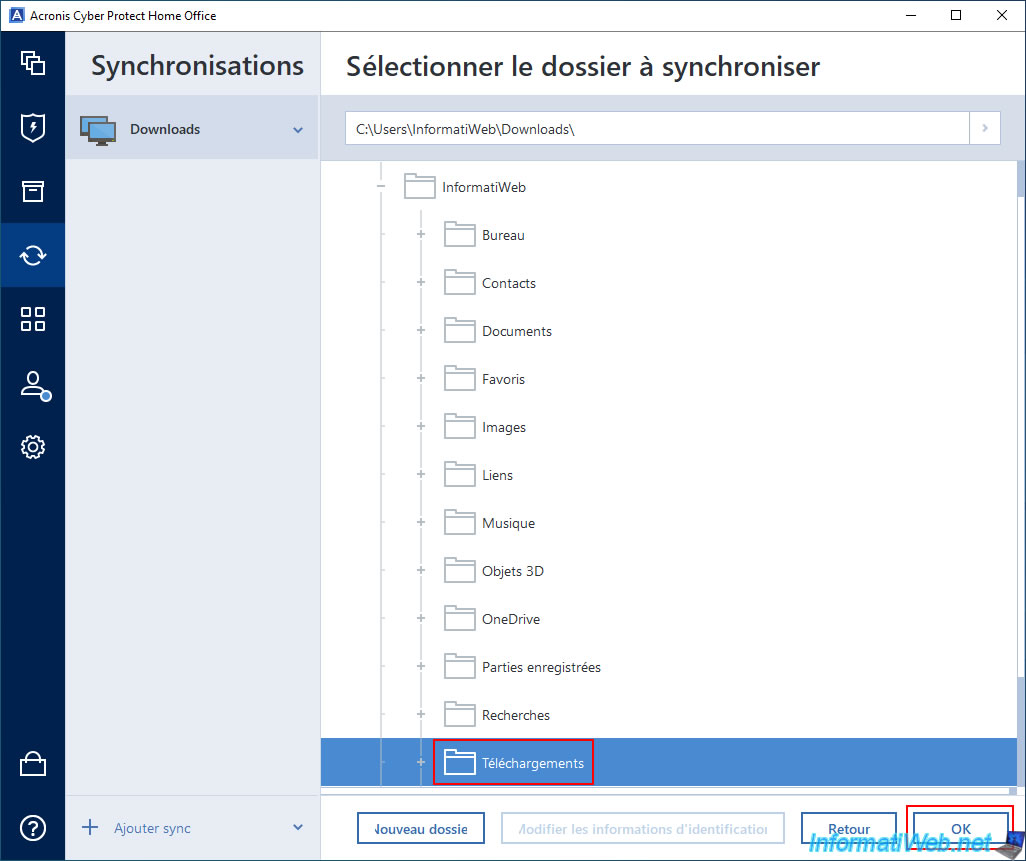Open the Help question mark icon
Image resolution: width=1026 pixels, height=861 pixels.
tap(33, 828)
